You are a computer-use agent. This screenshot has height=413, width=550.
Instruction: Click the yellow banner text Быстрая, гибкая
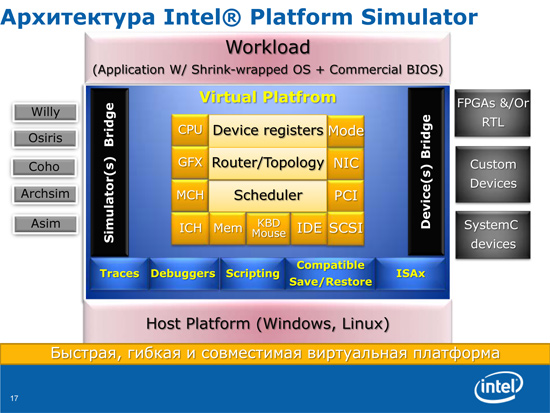coord(275,353)
